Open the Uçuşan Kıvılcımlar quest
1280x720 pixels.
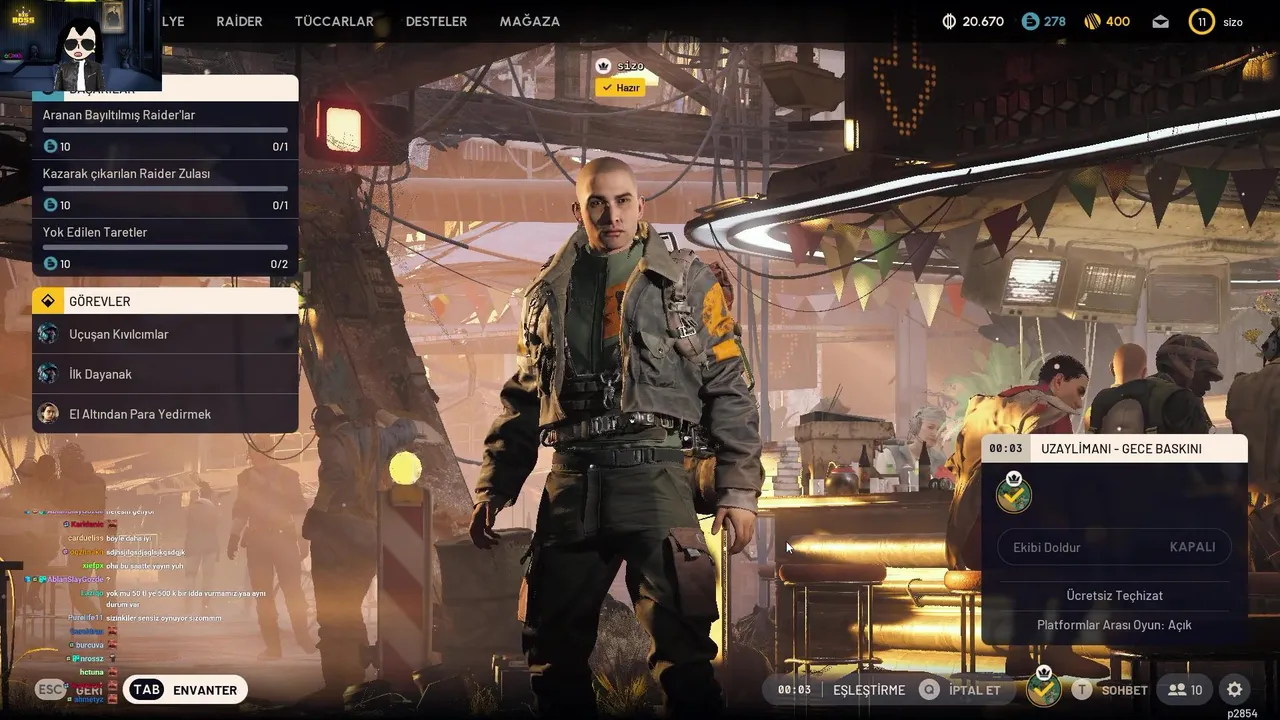click(x=165, y=334)
